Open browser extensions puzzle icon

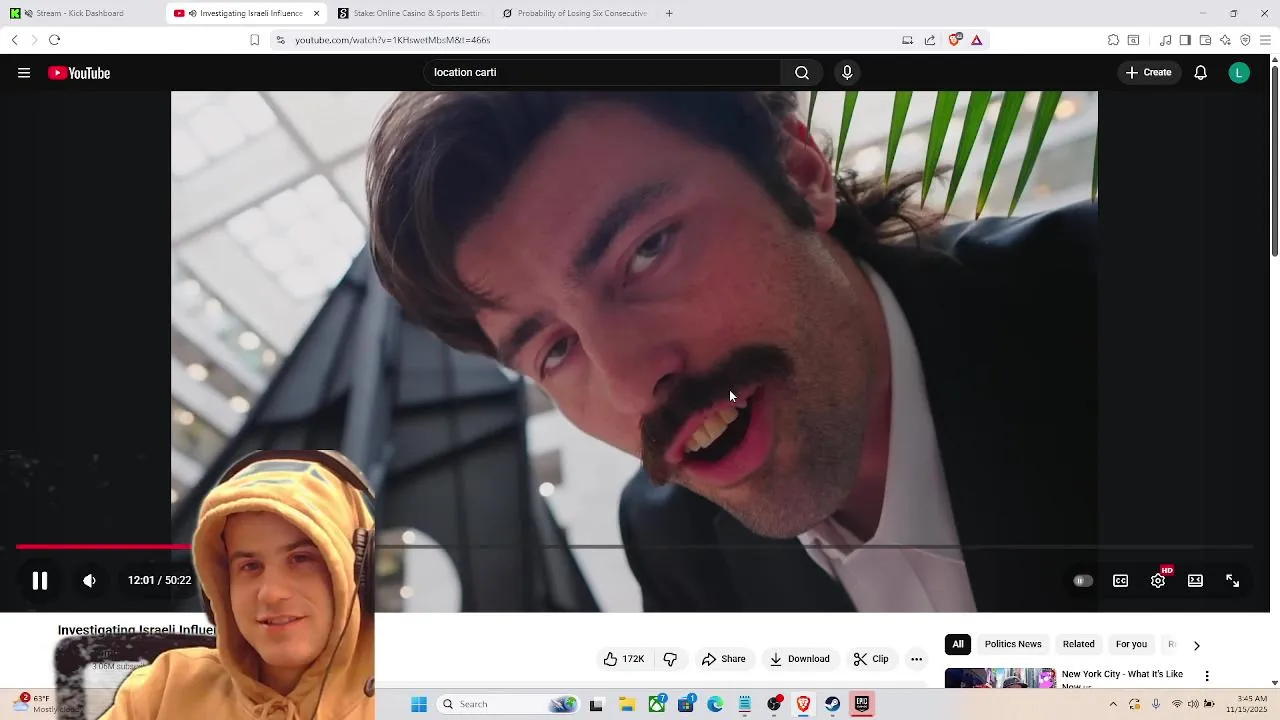(x=1113, y=40)
